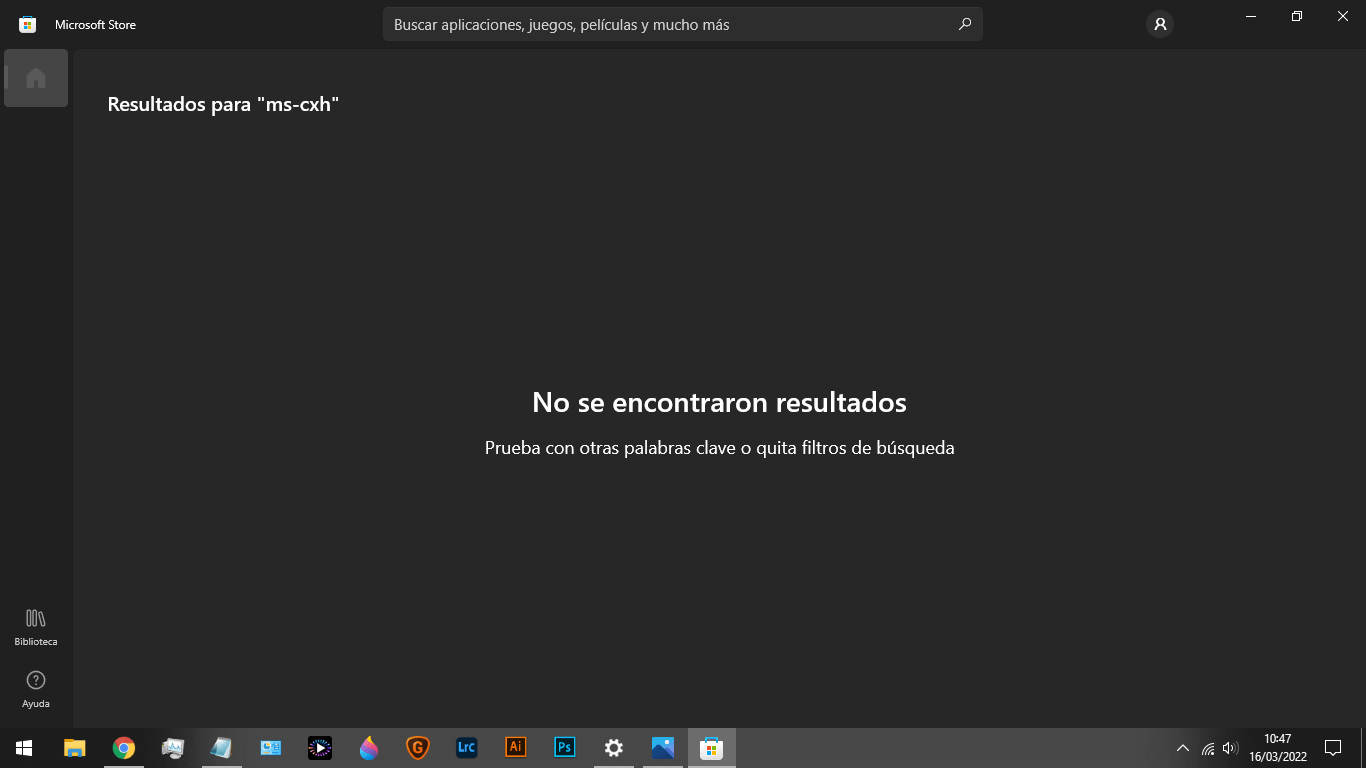This screenshot has height=768, width=1366.
Task: Launch Lightroom Classic from the taskbar
Action: [x=466, y=748]
